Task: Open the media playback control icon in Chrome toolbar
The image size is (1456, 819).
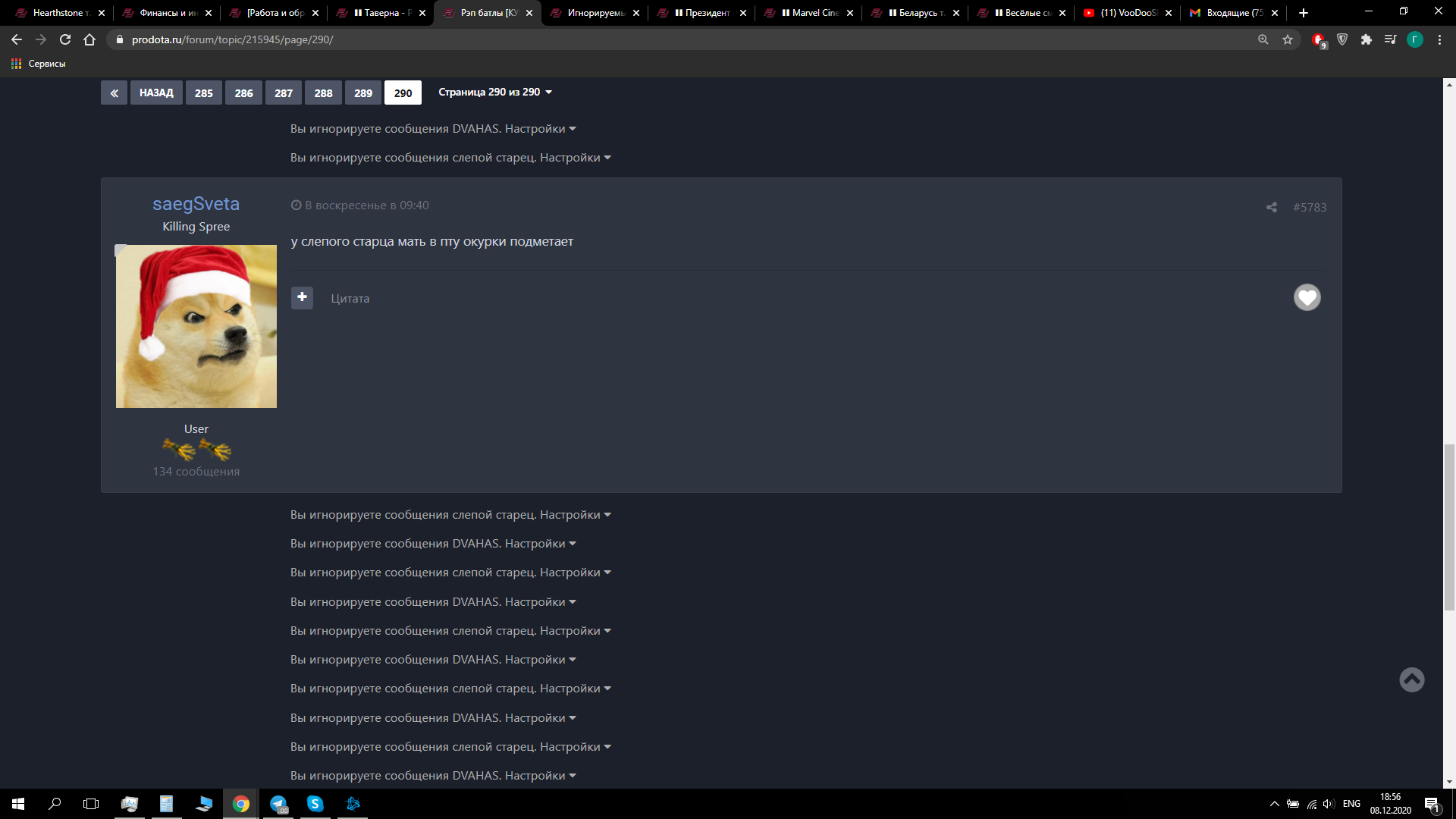Action: click(x=1391, y=39)
